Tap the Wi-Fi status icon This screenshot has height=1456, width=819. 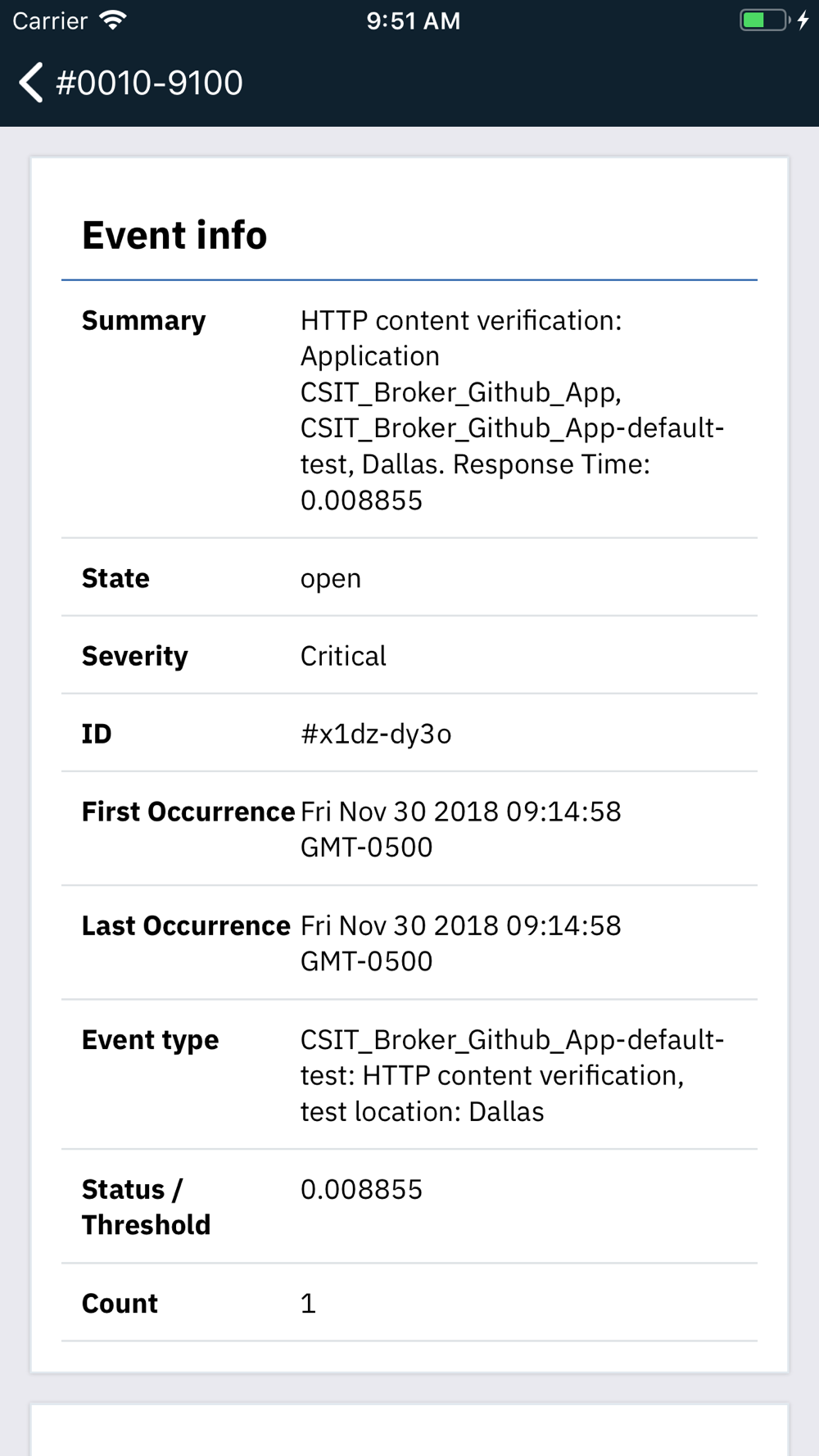pos(113,20)
